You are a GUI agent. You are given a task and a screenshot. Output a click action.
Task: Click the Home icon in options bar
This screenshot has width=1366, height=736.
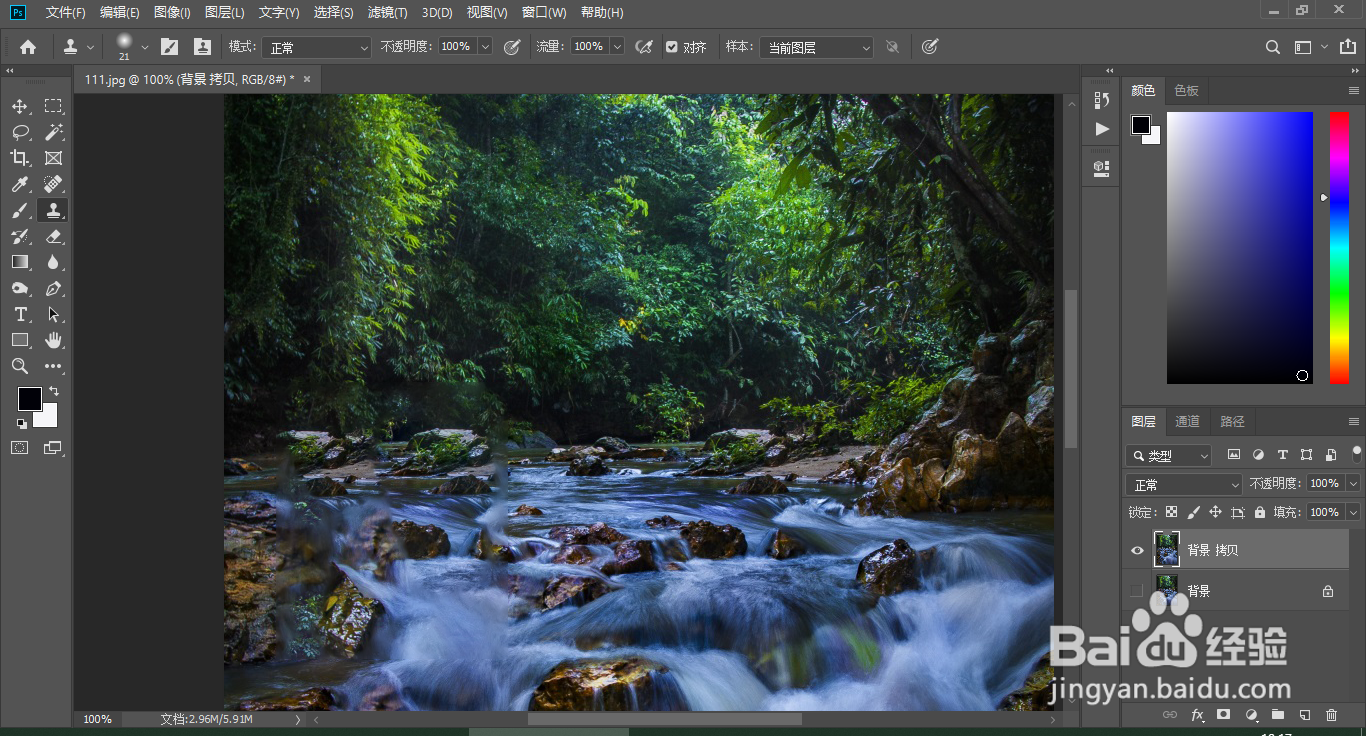[28, 47]
